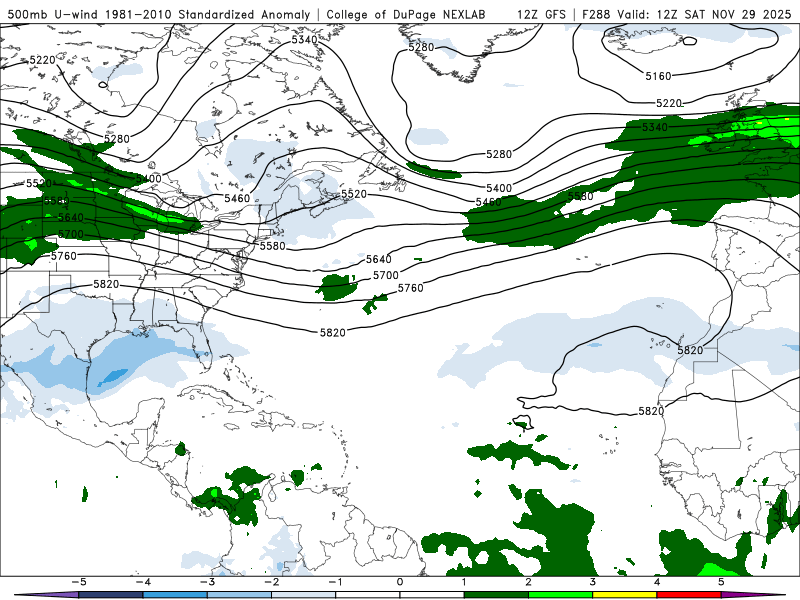Screen dimensions: 800x600
Task: Click the '-2' colorbar tick label
Action: click(x=271, y=582)
